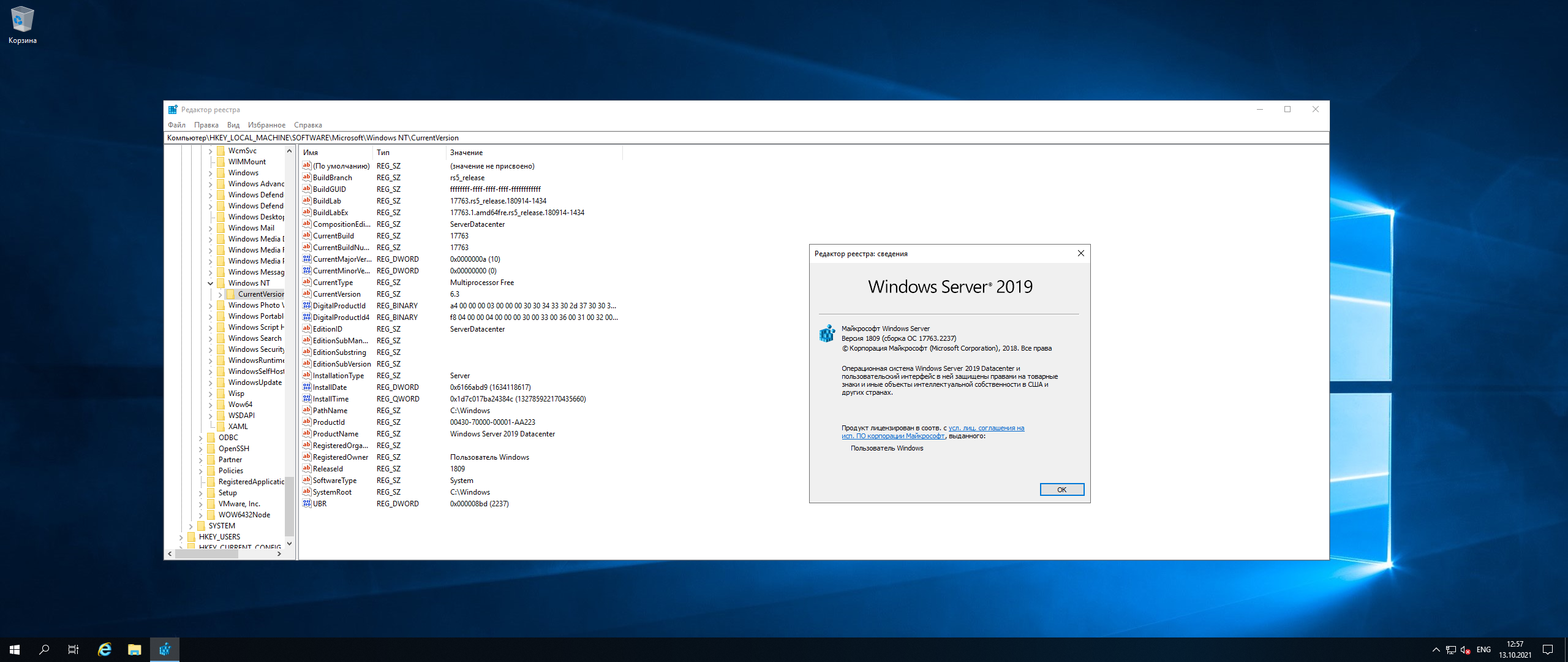The image size is (1568, 662).
Task: Click the InstallTime QWORD icon
Action: (307, 398)
